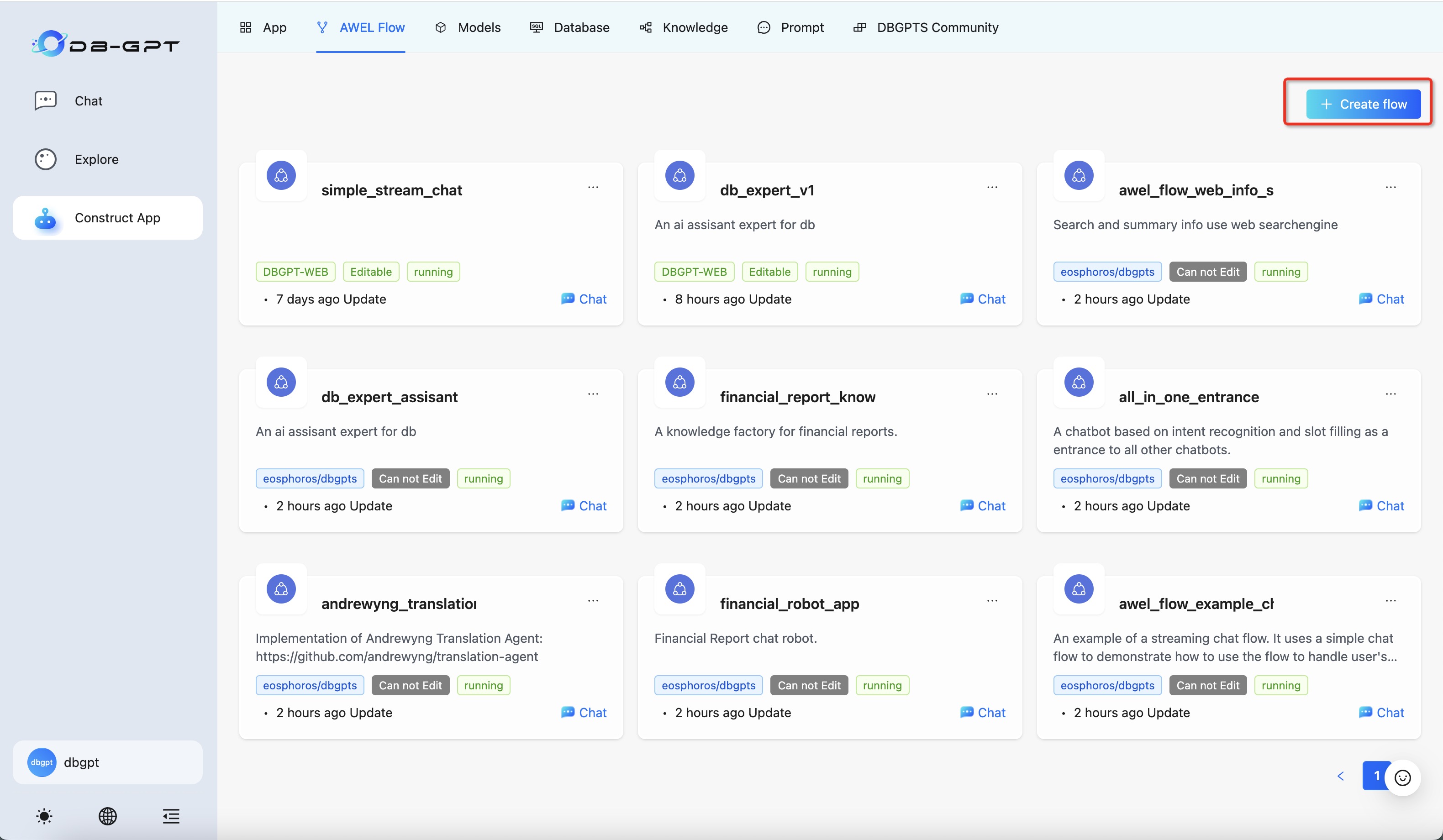Image resolution: width=1443 pixels, height=840 pixels.
Task: Collapse the sidebar with the menu-fold icon
Action: point(171,816)
